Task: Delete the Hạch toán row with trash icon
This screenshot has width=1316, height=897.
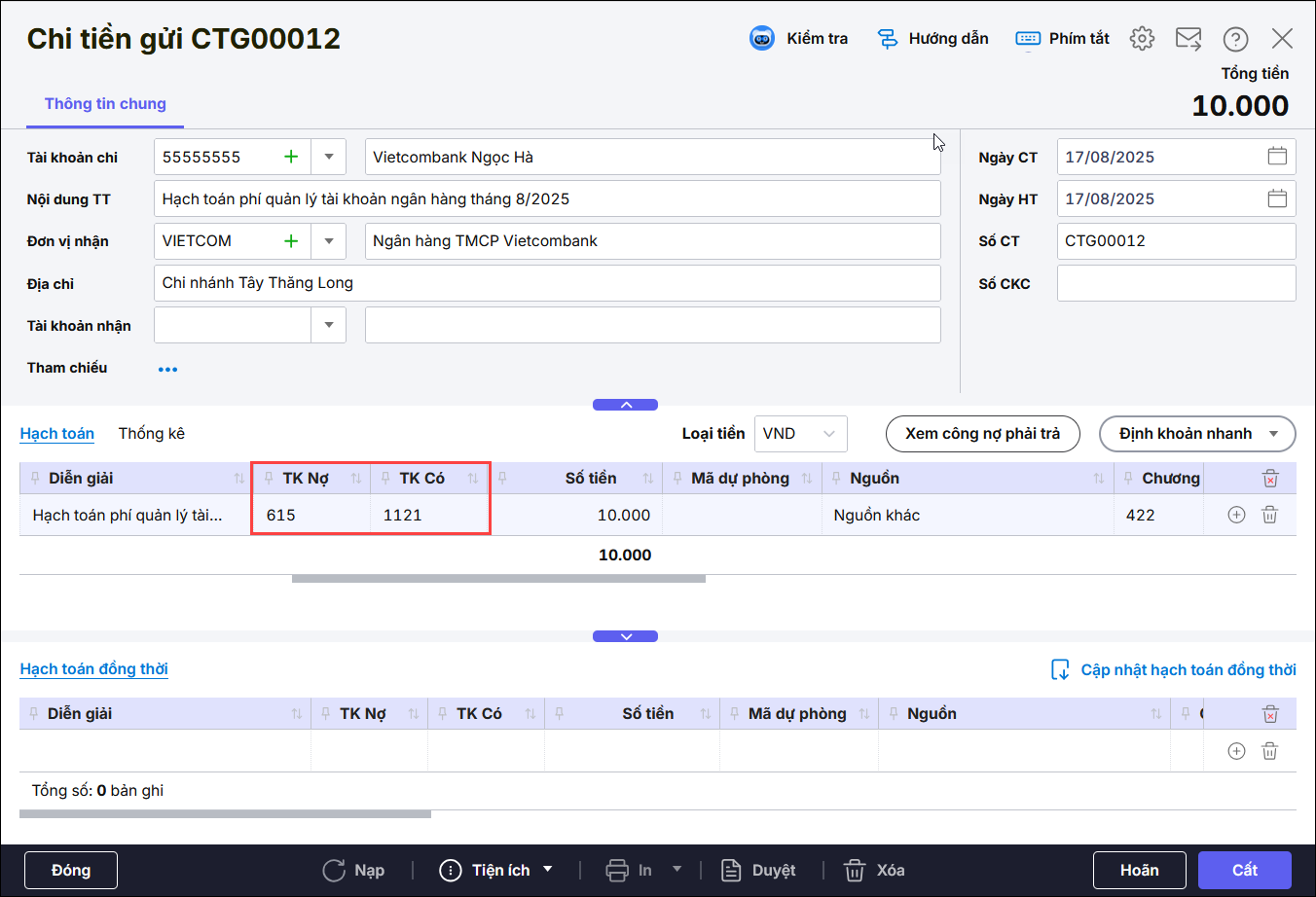Action: [x=1269, y=515]
